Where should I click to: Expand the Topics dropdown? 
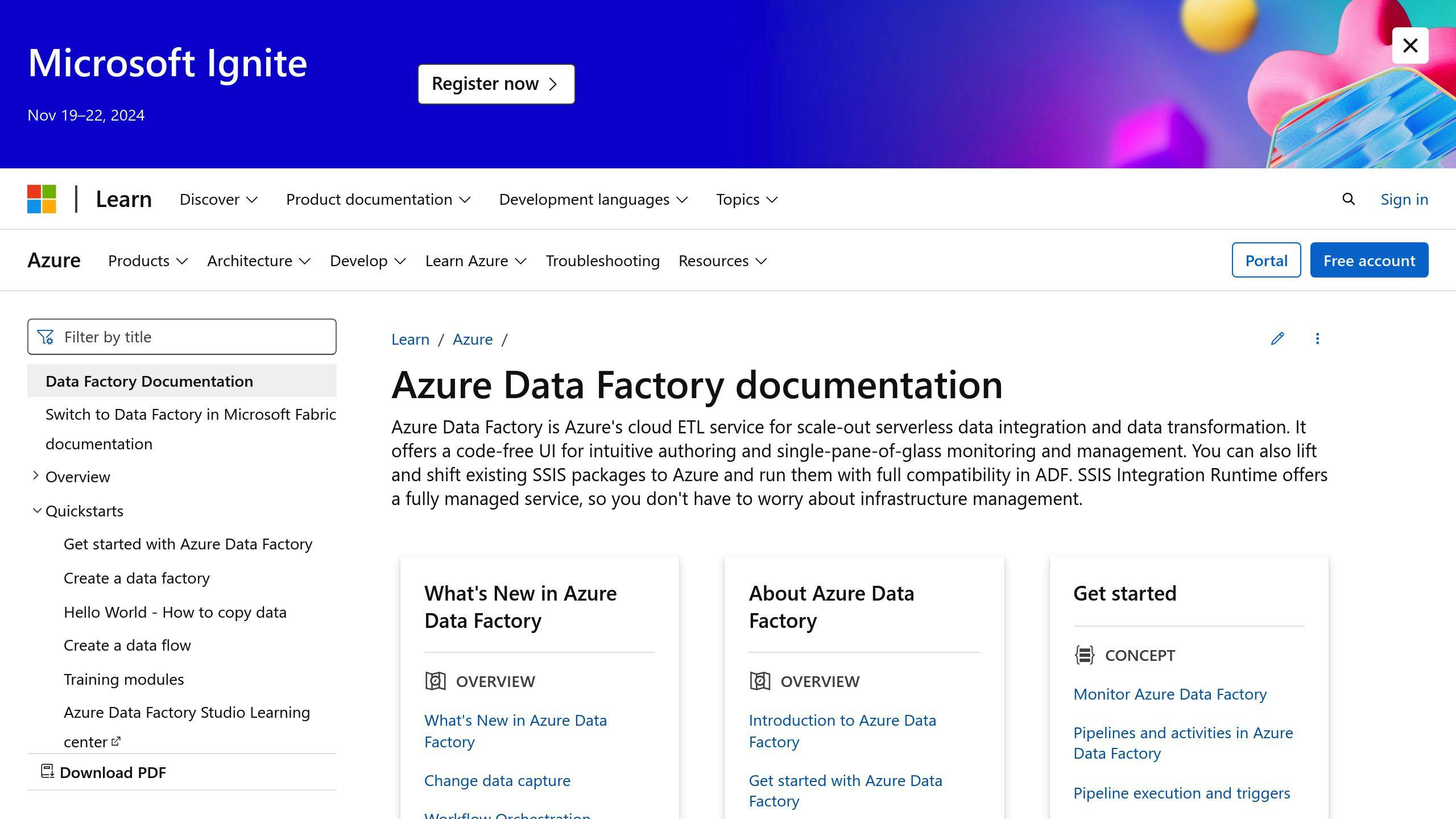(747, 199)
